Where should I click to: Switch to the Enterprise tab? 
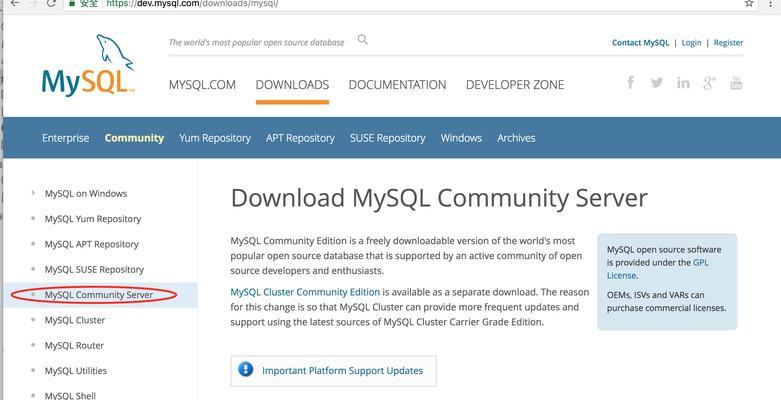click(x=66, y=138)
